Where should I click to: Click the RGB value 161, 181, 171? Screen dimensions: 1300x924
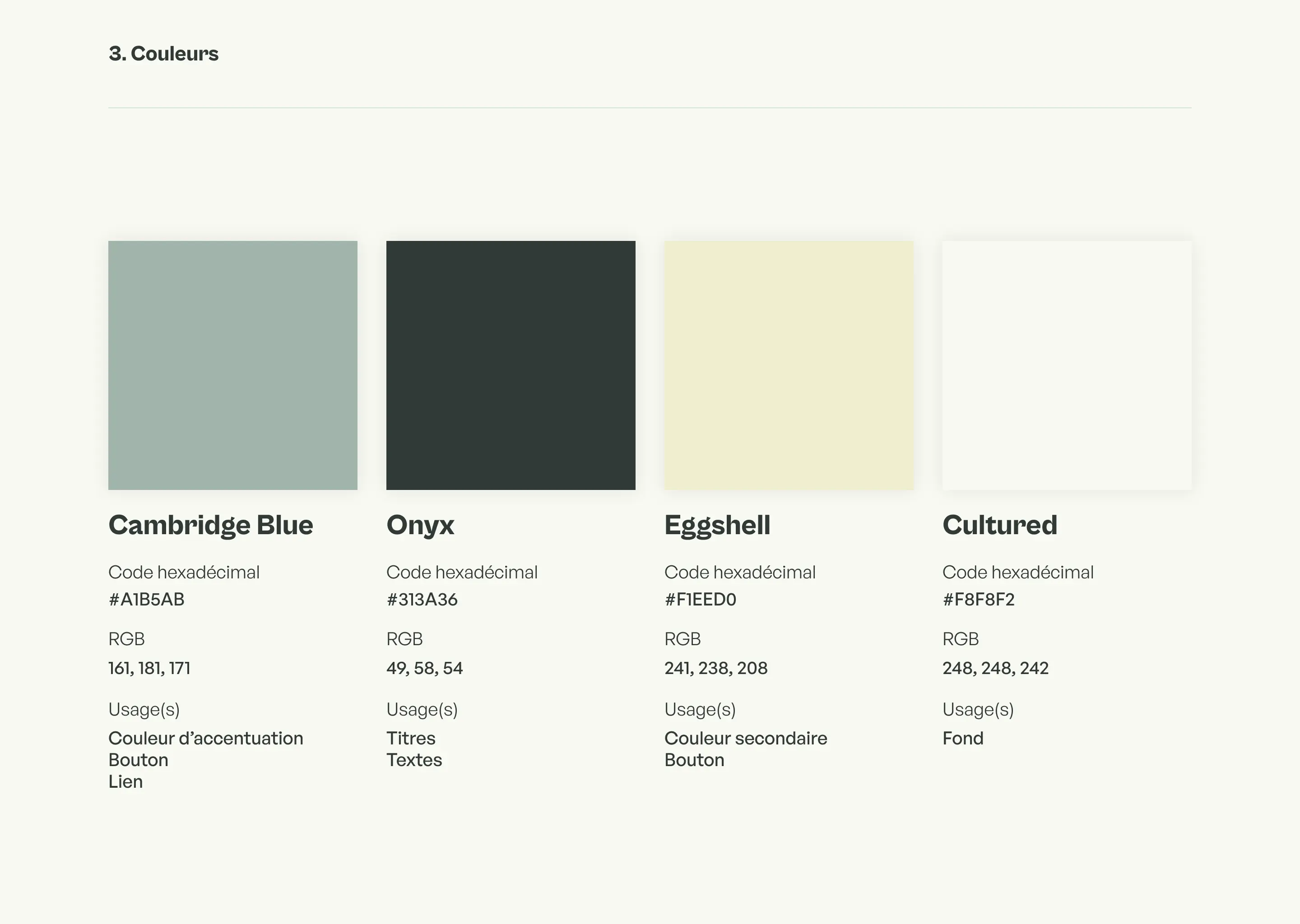[x=149, y=668]
